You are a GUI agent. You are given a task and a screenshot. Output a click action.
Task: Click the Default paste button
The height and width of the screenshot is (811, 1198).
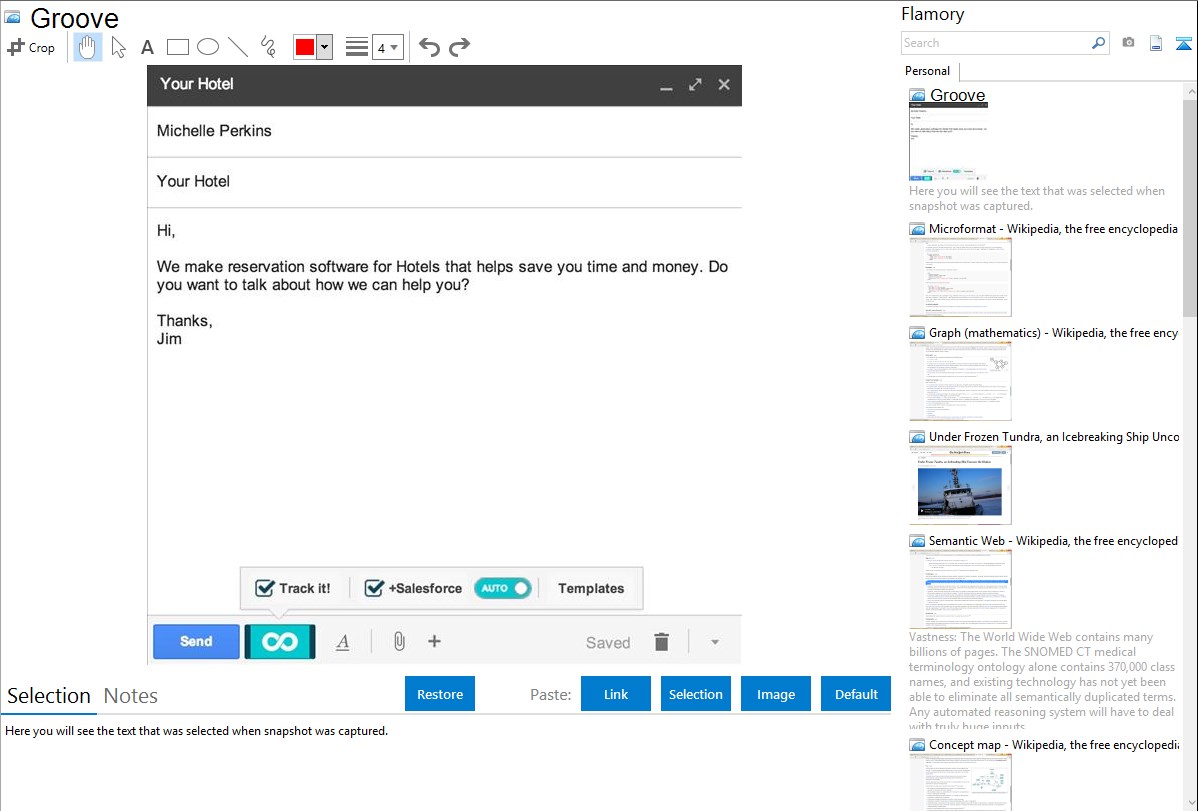[x=856, y=694]
